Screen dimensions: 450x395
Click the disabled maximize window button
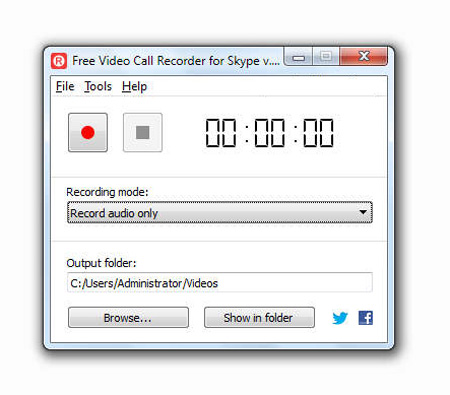click(x=326, y=56)
